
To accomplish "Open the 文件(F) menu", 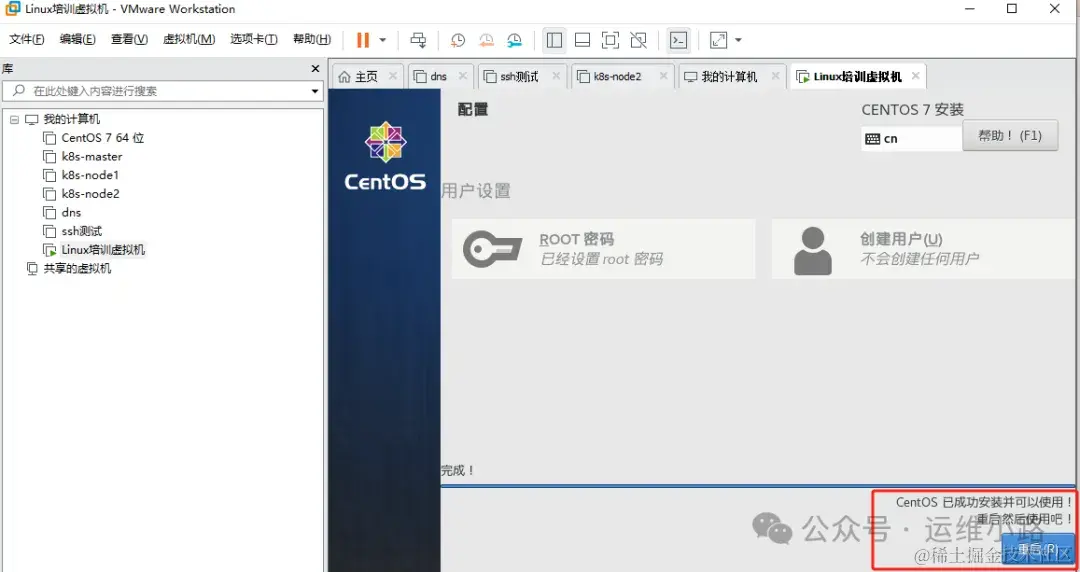I will [x=26, y=39].
